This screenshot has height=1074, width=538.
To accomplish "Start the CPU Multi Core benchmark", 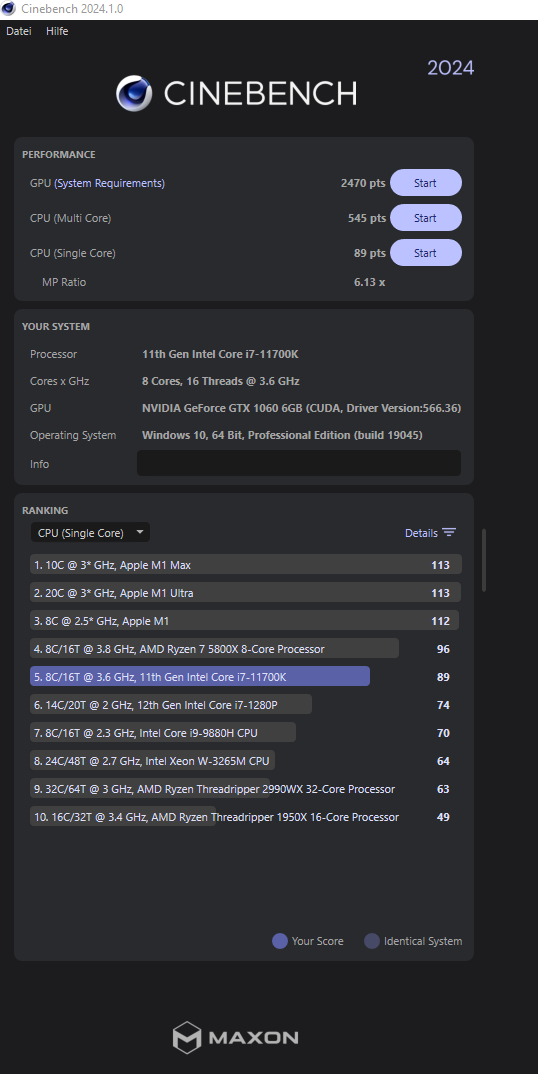I will 425,218.
